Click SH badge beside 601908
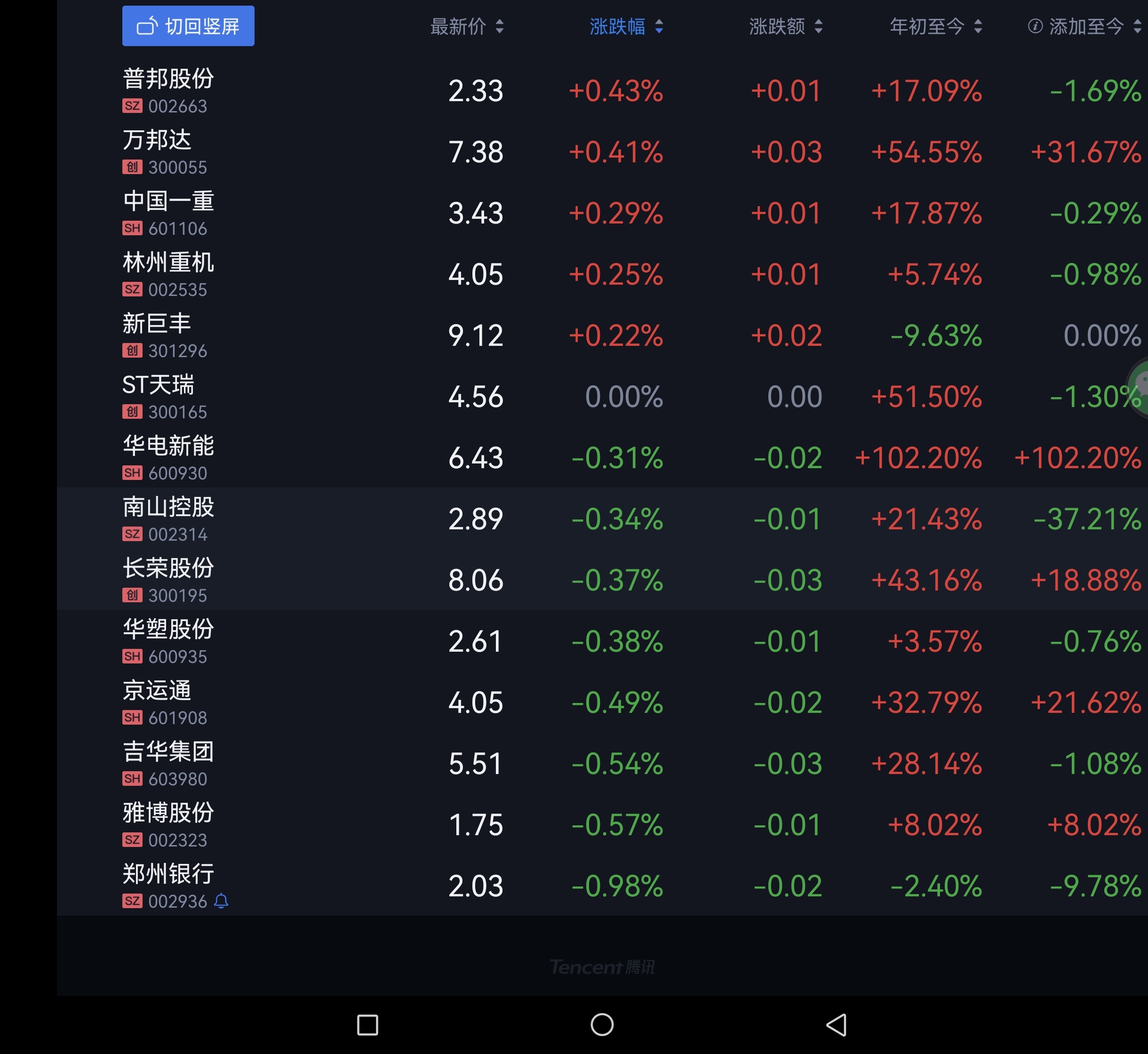The width and height of the screenshot is (1148, 1054). point(132,718)
